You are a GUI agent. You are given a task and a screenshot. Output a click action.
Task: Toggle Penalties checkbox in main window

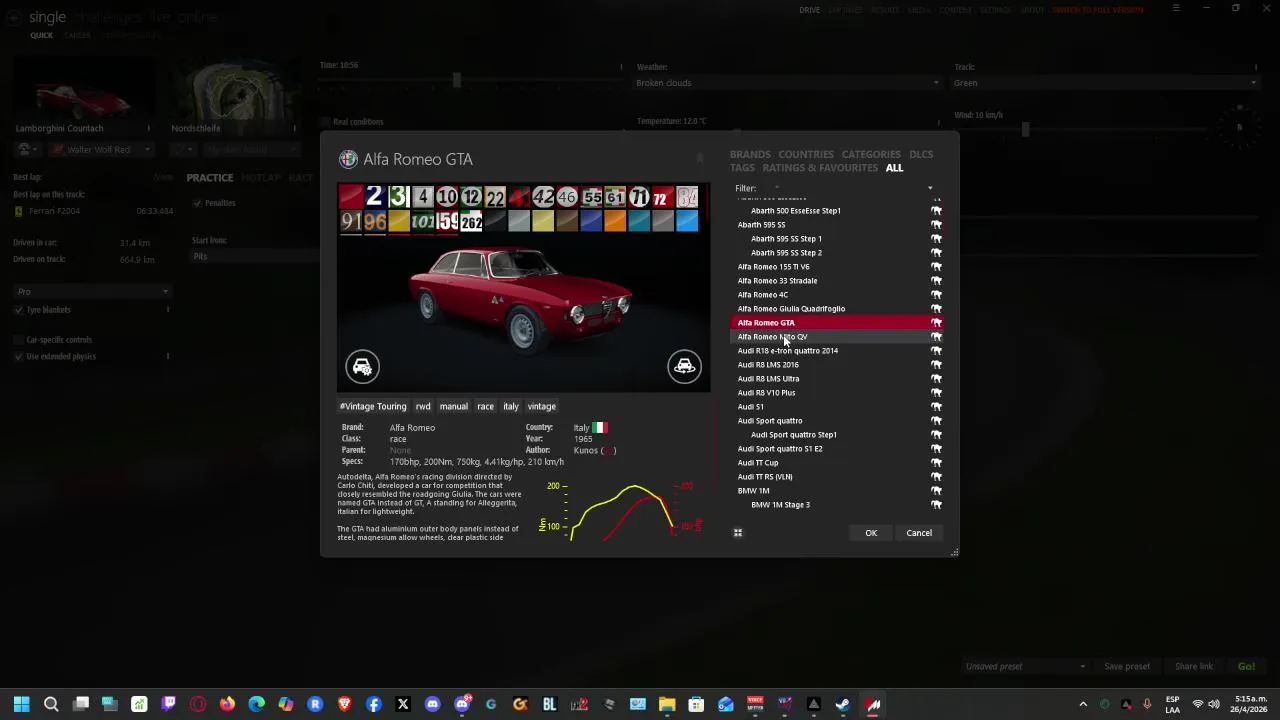pyautogui.click(x=197, y=203)
